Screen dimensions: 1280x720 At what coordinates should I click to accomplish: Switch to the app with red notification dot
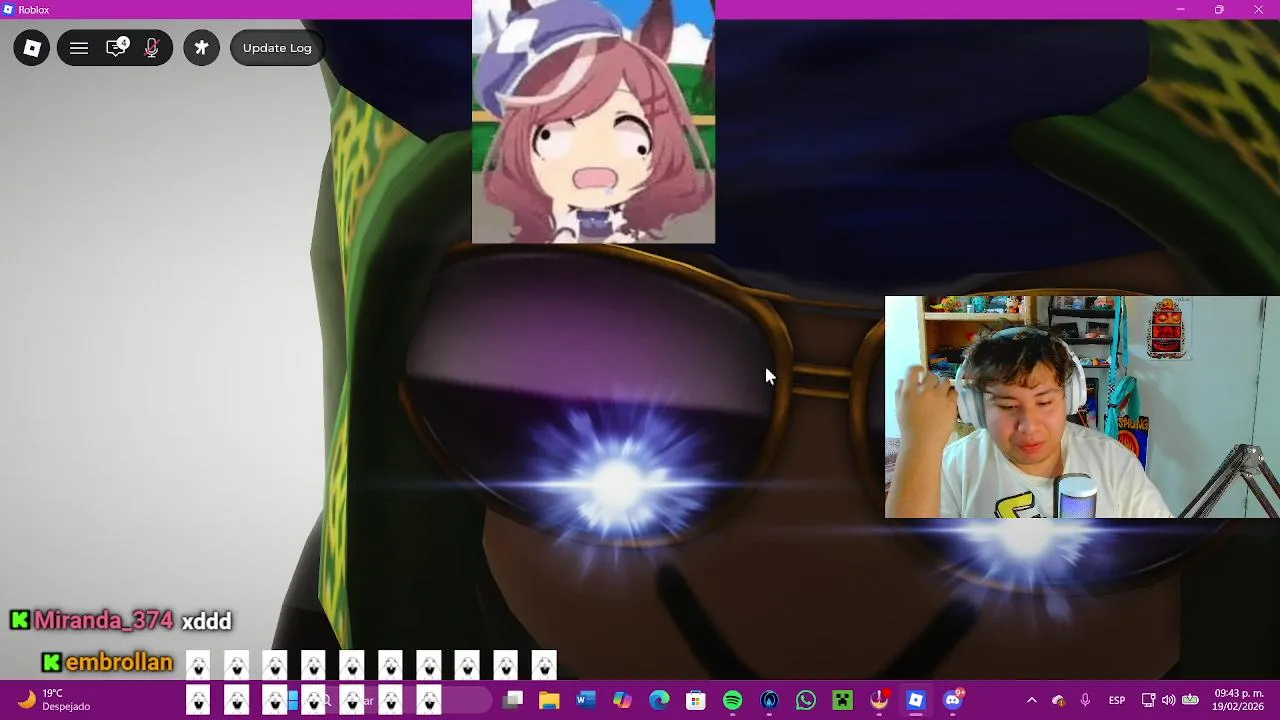click(x=879, y=700)
